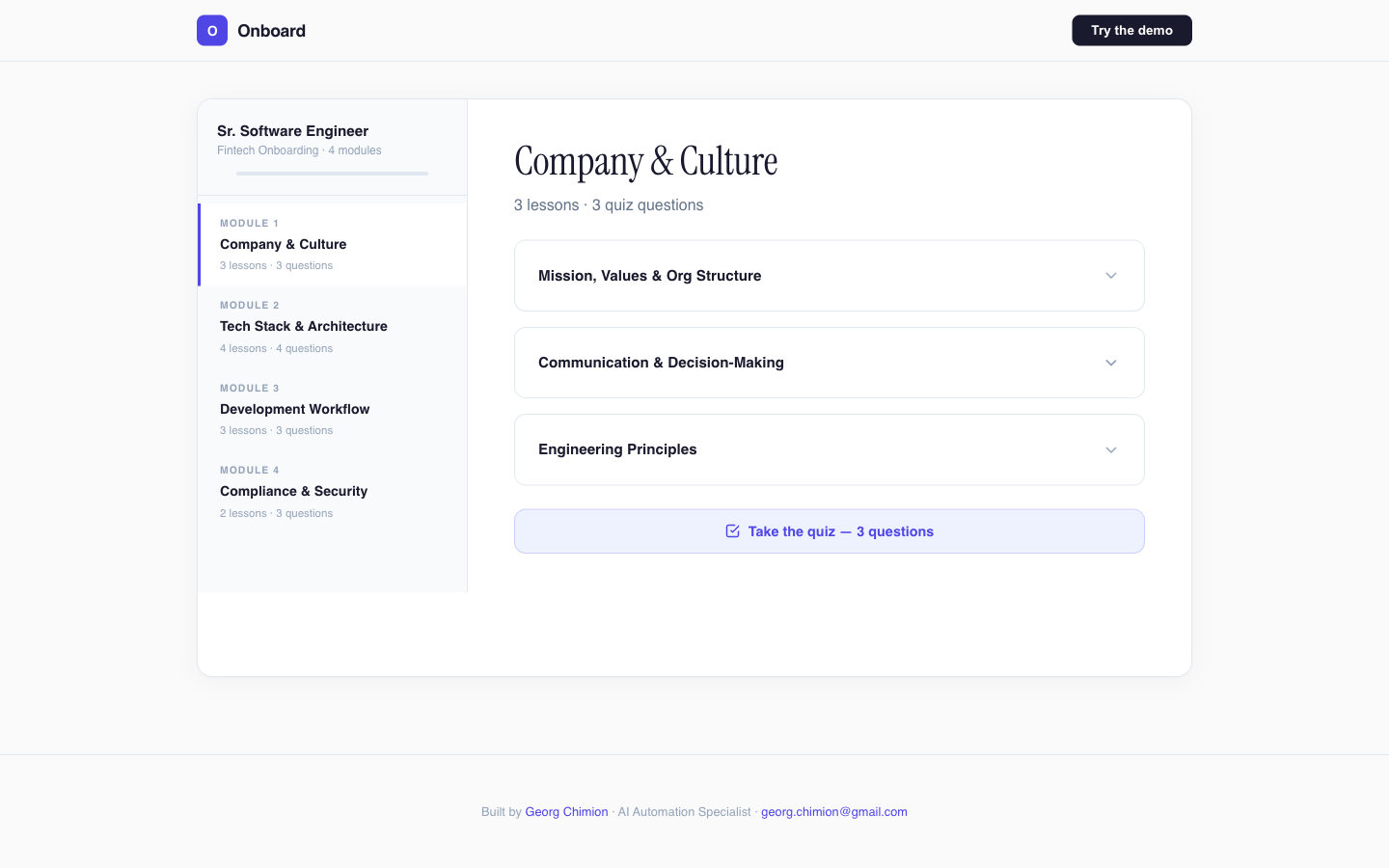Click '3 lessons · 3 quiz questions' text

(x=609, y=205)
